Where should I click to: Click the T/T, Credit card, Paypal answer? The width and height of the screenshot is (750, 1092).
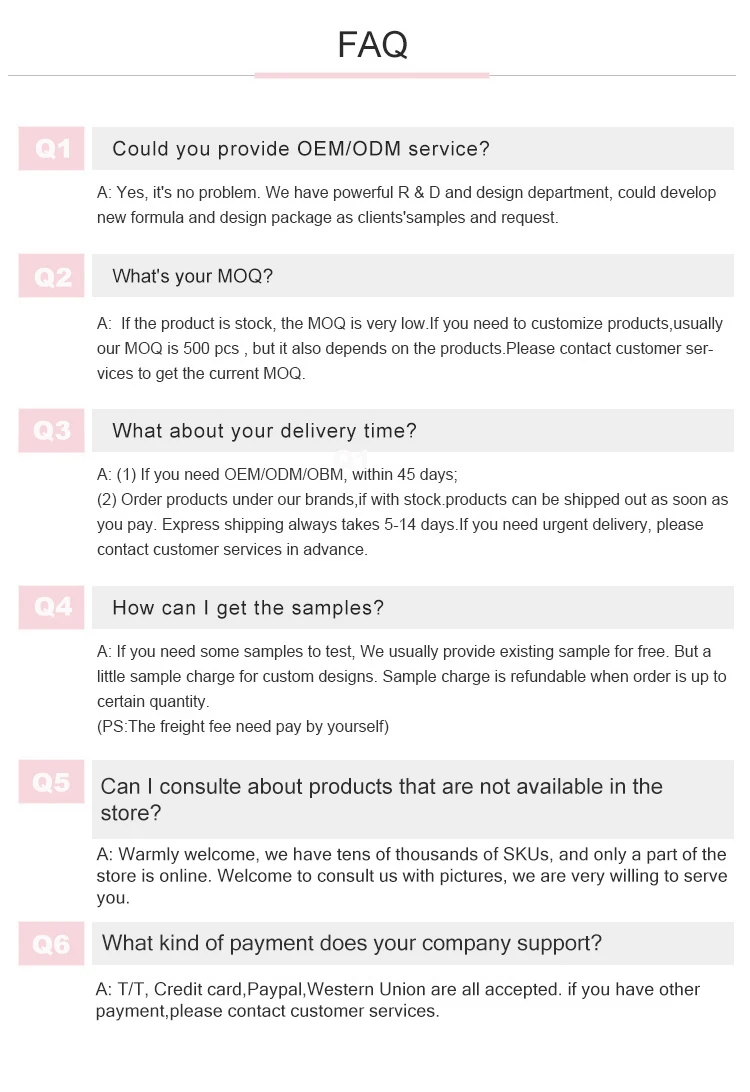click(x=398, y=1000)
